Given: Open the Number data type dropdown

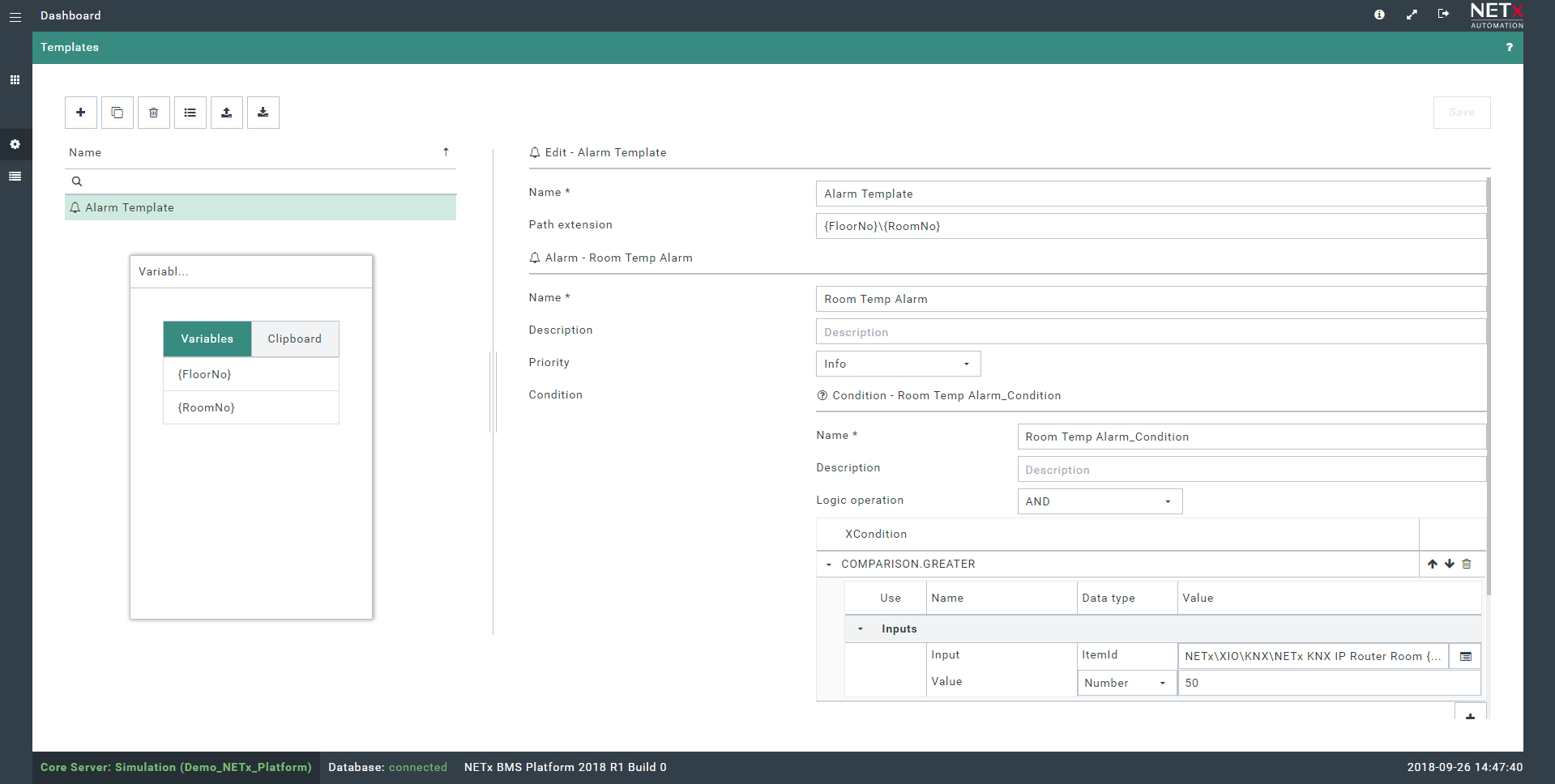Looking at the screenshot, I should click(x=1126, y=683).
